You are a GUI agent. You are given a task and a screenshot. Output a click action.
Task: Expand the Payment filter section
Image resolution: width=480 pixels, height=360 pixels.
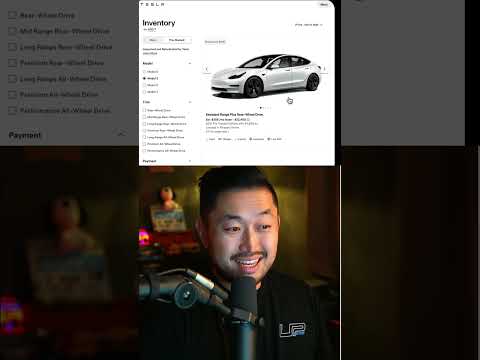pyautogui.click(x=190, y=161)
